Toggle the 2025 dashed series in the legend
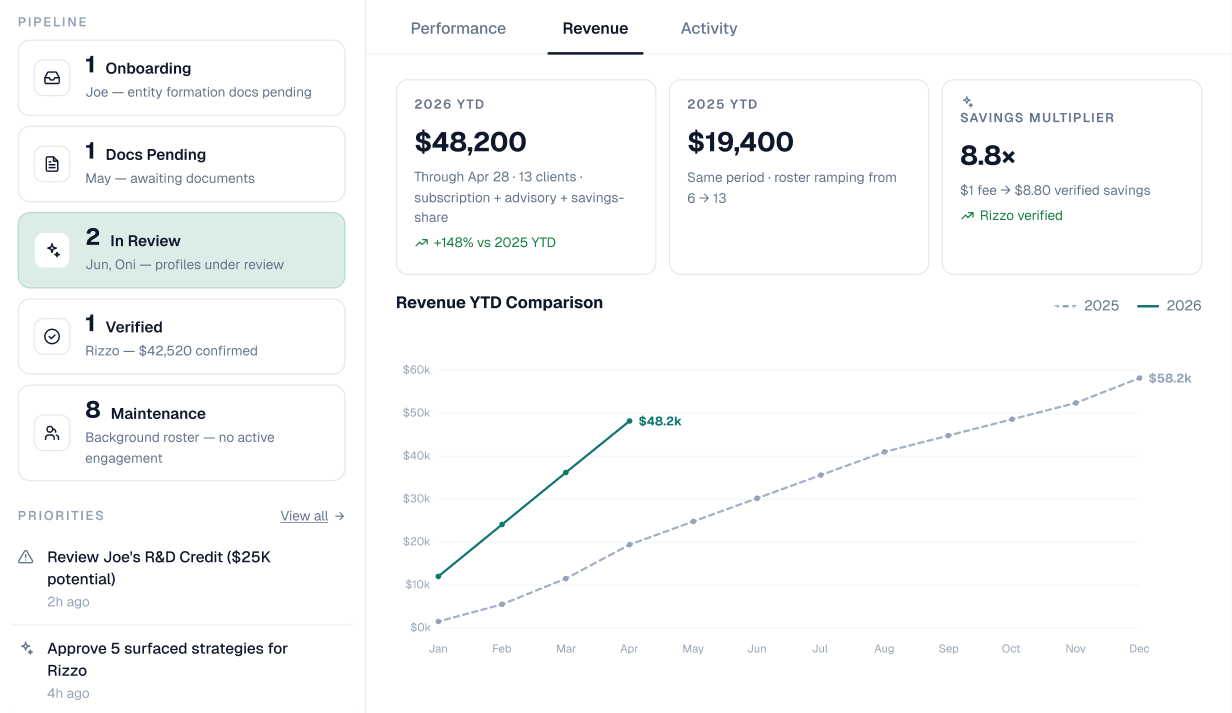The height and width of the screenshot is (713, 1232). (1088, 305)
